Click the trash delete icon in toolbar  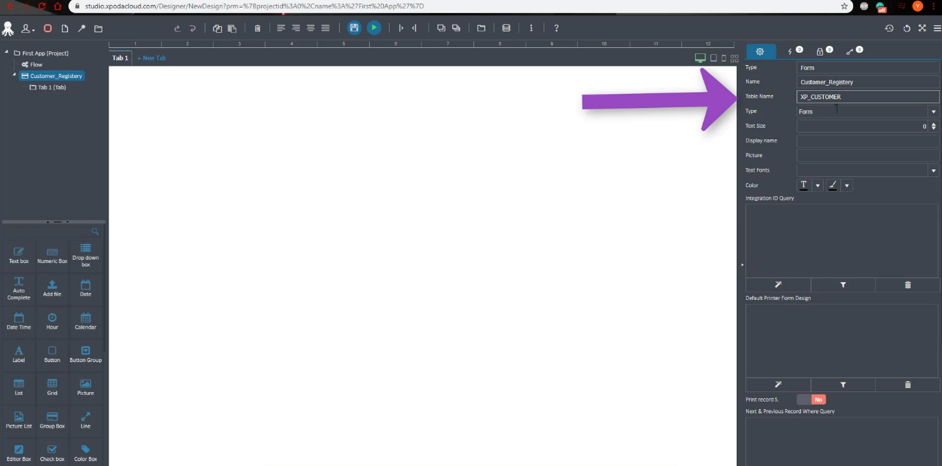click(x=257, y=28)
